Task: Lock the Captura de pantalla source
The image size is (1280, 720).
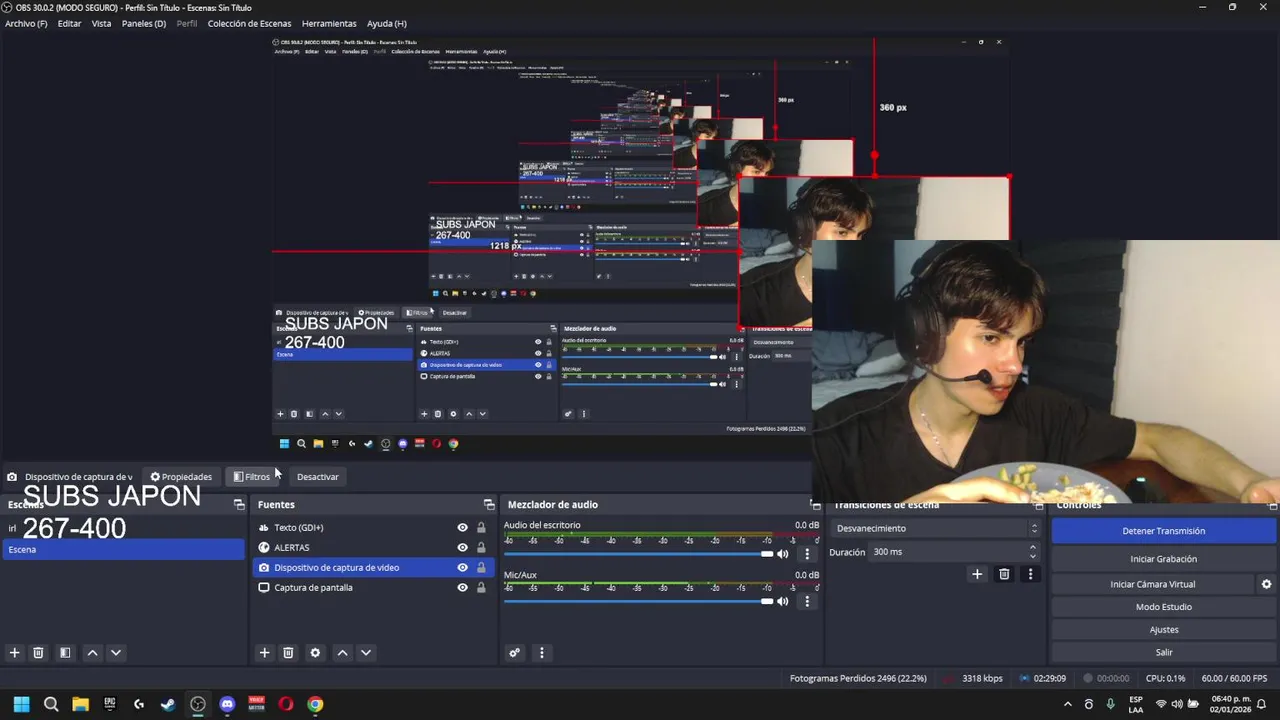Action: pyautogui.click(x=481, y=588)
